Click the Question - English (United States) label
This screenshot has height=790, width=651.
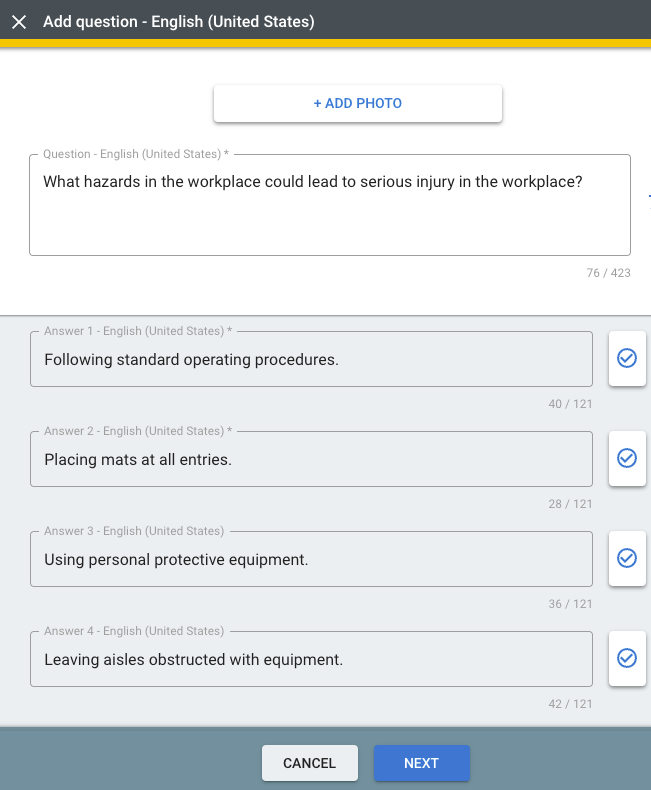136,154
